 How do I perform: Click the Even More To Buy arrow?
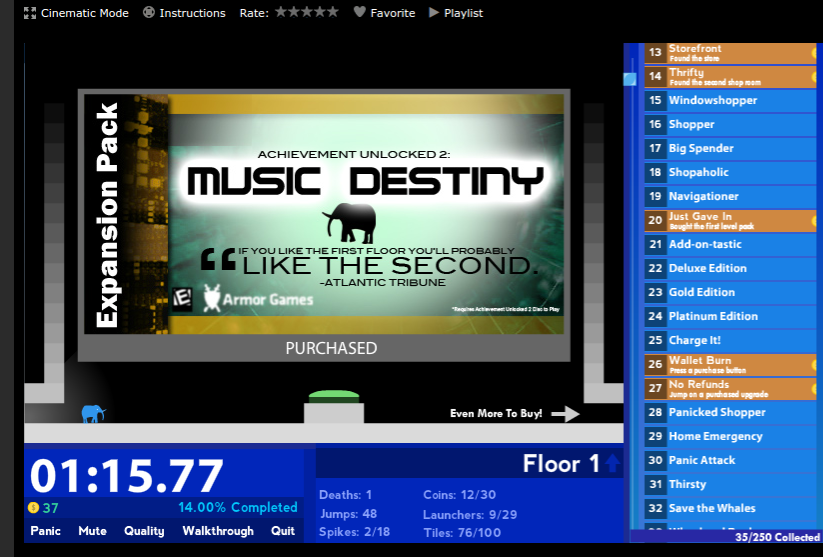click(565, 414)
